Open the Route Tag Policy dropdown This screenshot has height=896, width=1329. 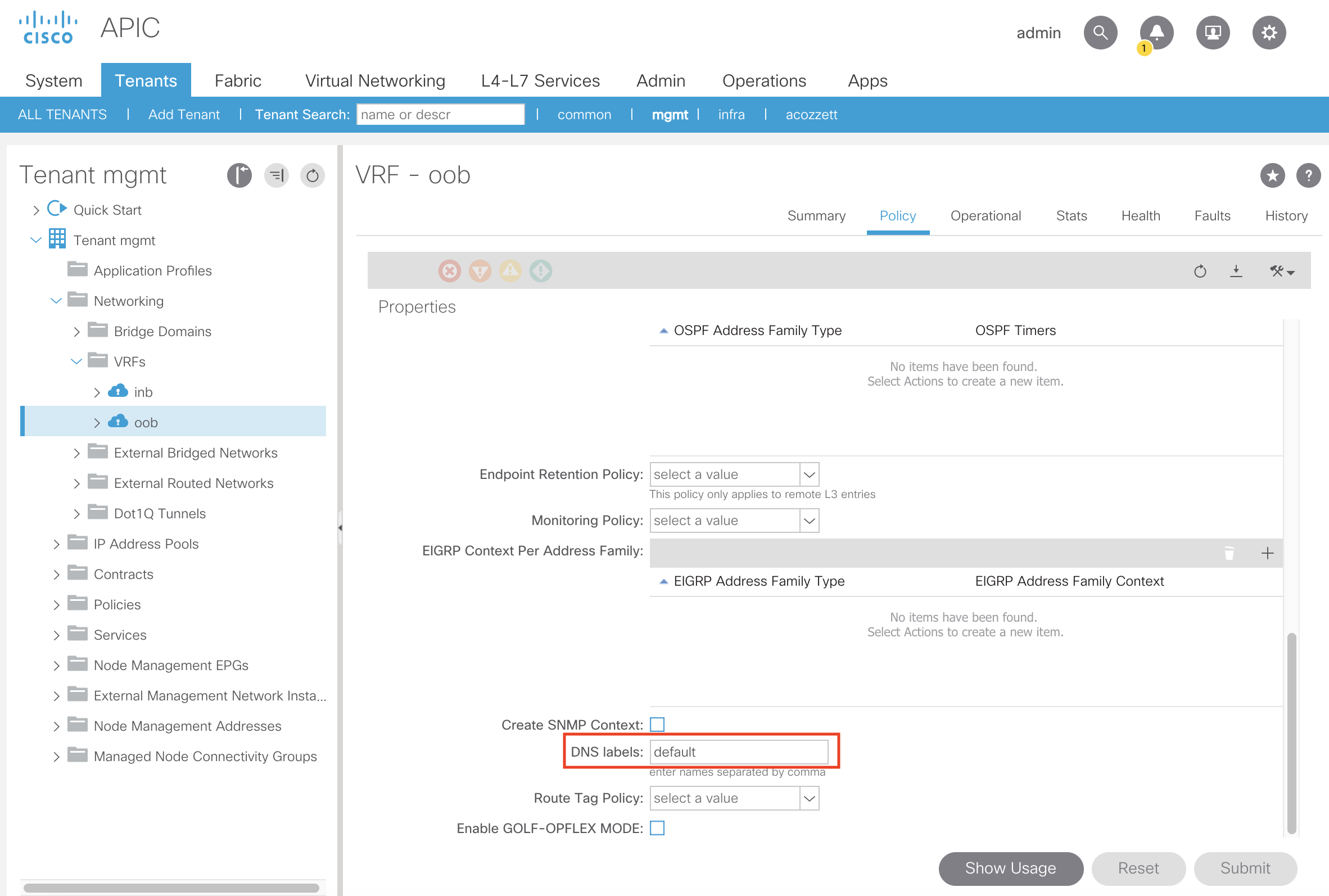click(x=809, y=798)
